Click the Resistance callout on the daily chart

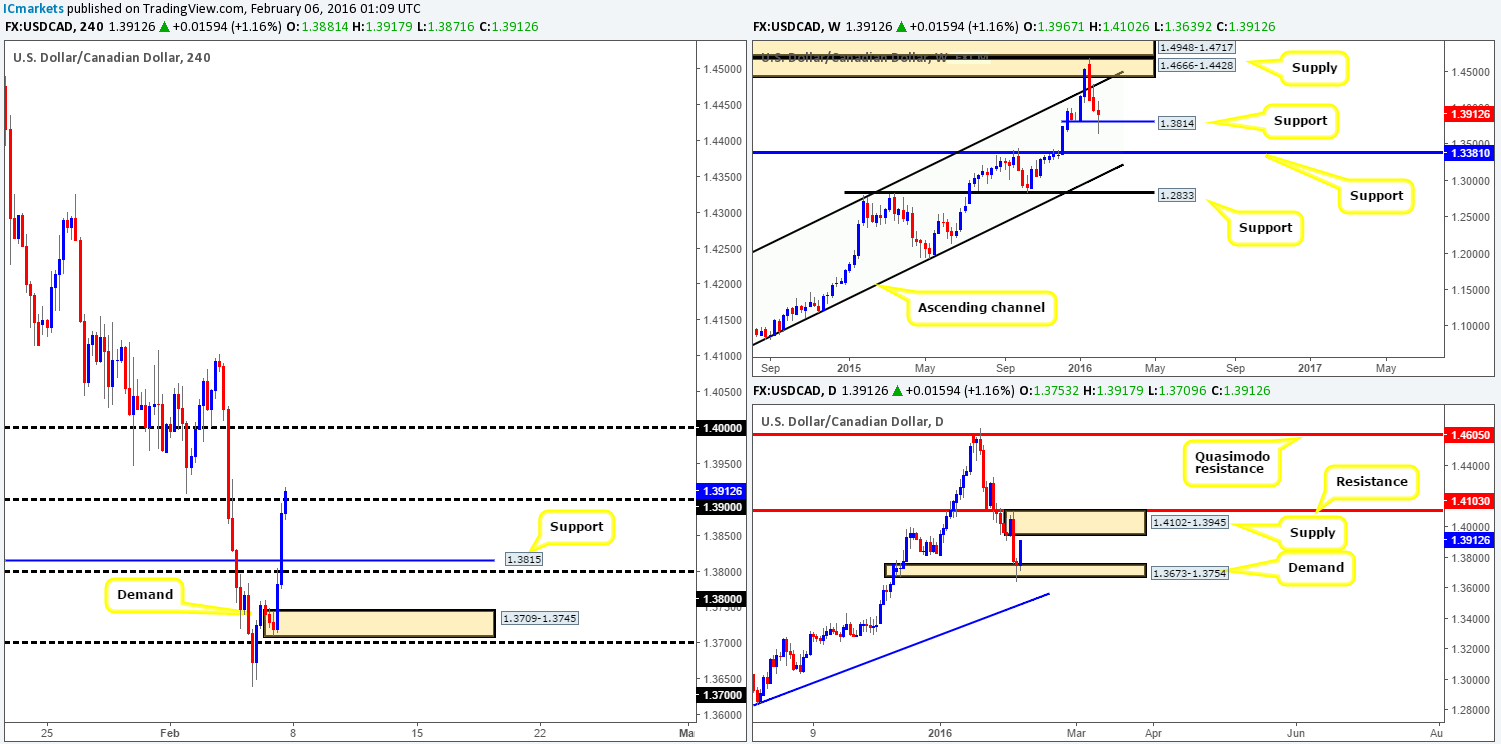click(1371, 482)
